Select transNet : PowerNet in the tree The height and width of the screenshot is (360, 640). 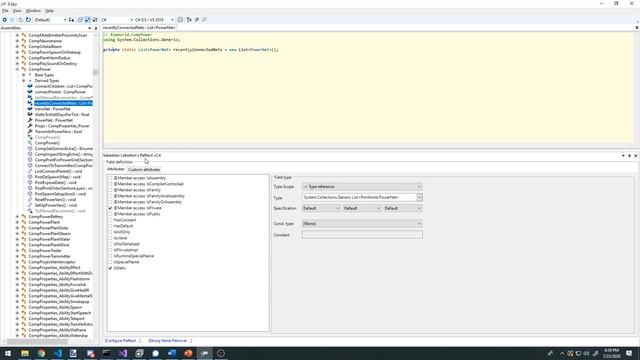coord(52,109)
